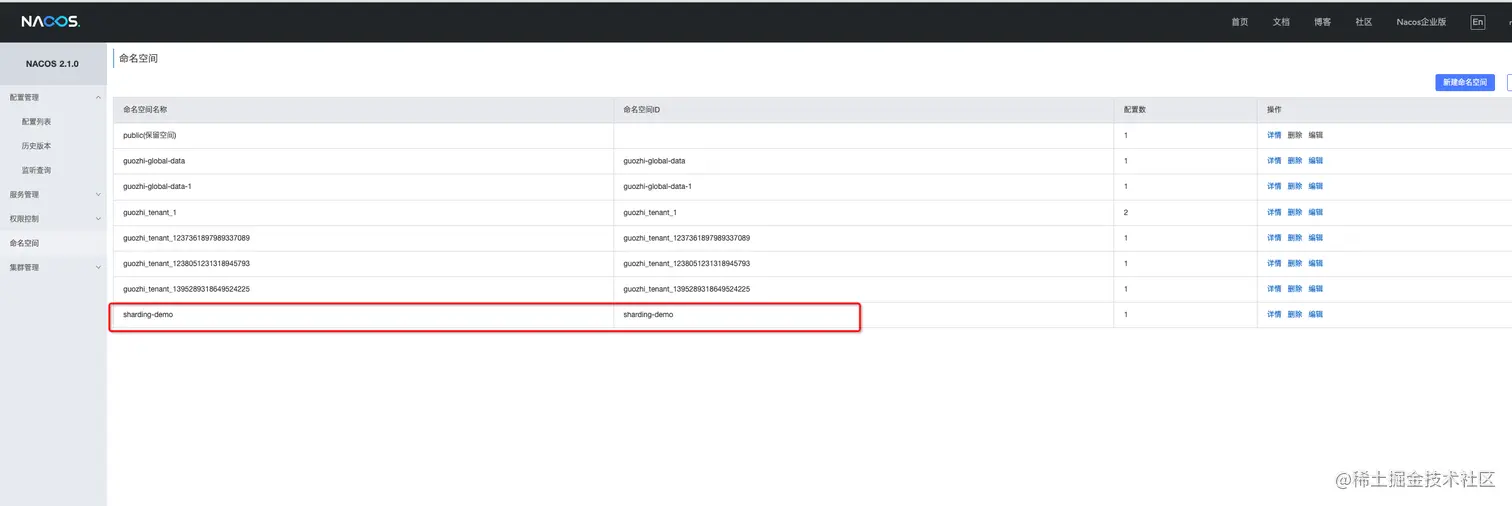Screen dimensions: 1512x506
Task: Select sharding-demo in the ID column
Action: coord(648,314)
